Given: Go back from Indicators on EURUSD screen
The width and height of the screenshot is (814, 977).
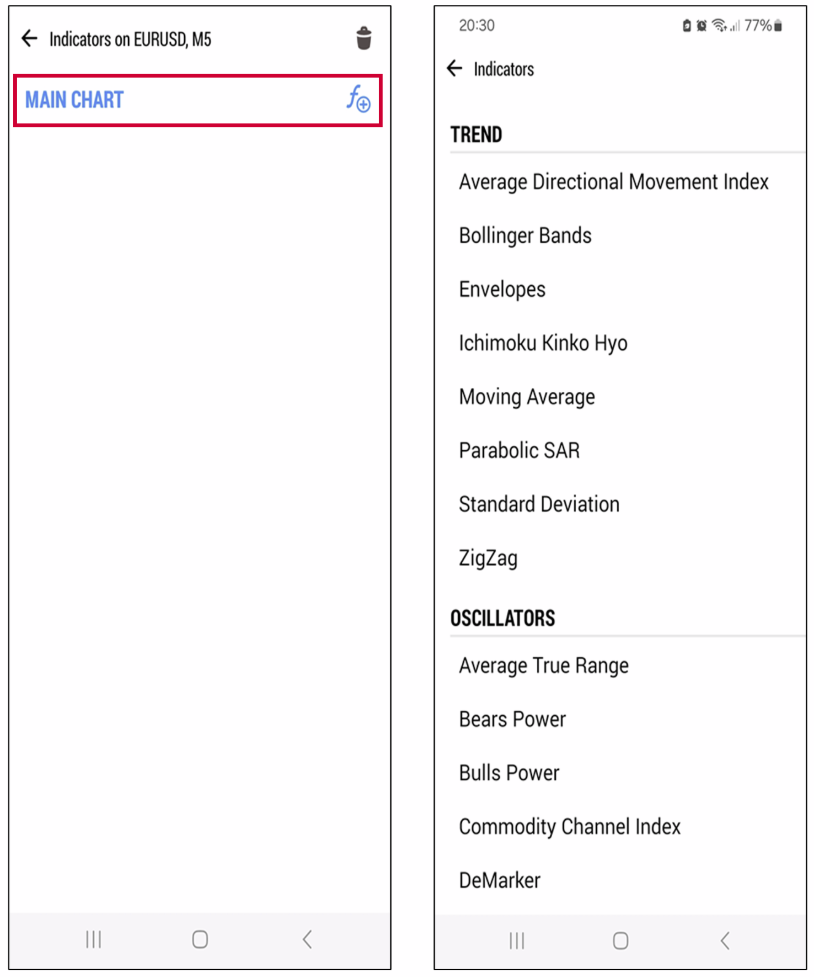Looking at the screenshot, I should 29,39.
